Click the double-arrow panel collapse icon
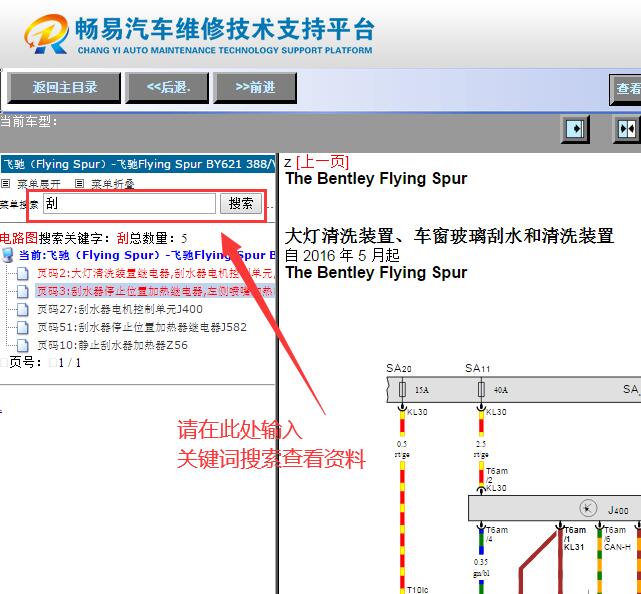This screenshot has height=594, width=641. [627, 129]
